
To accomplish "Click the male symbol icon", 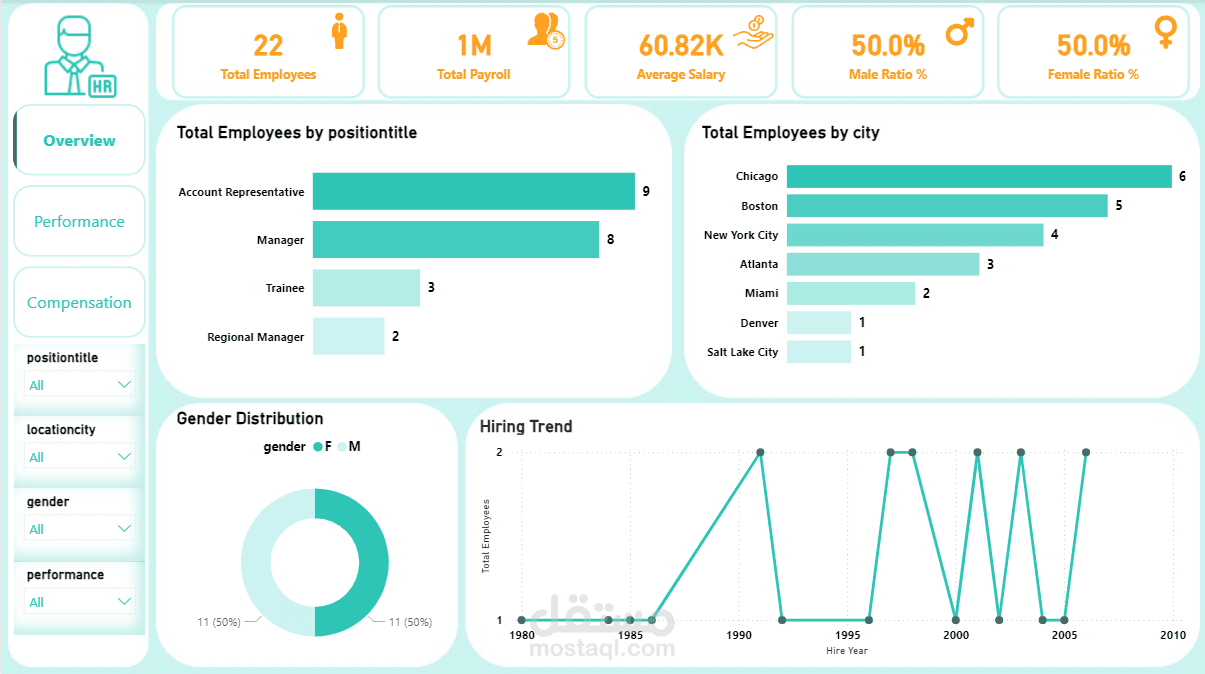I will click(x=959, y=34).
